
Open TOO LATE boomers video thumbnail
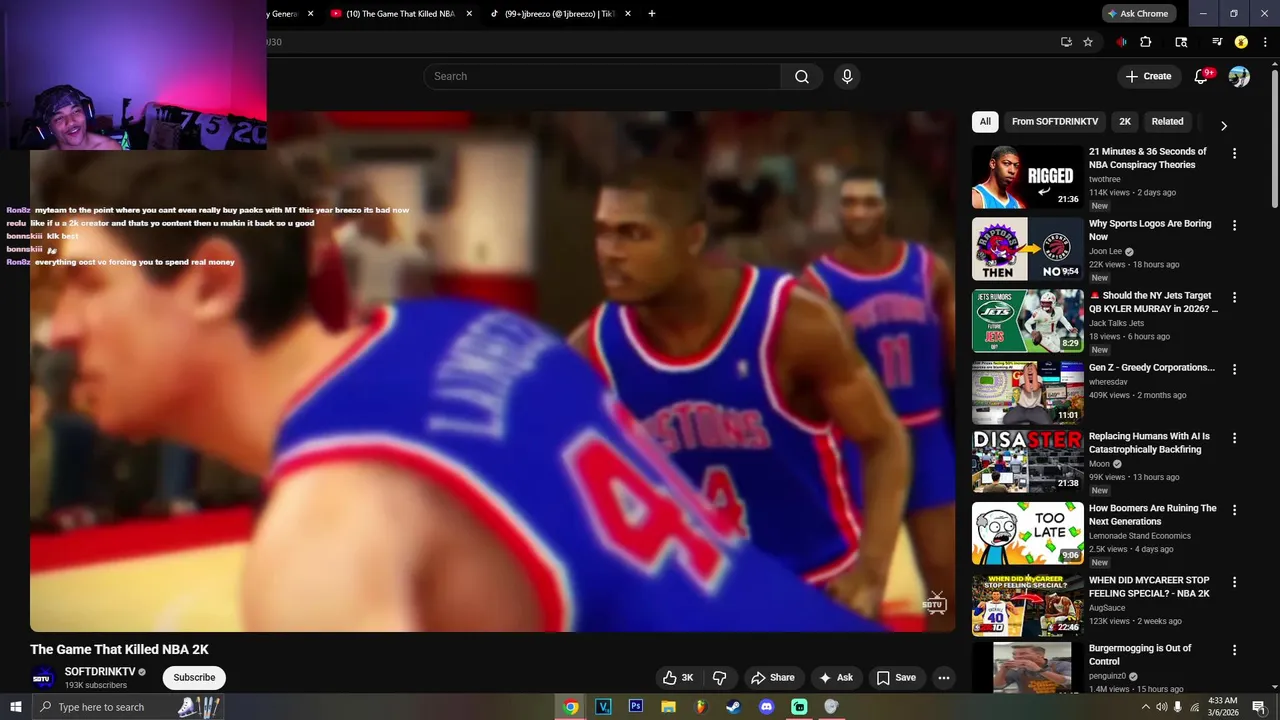pyautogui.click(x=1028, y=533)
